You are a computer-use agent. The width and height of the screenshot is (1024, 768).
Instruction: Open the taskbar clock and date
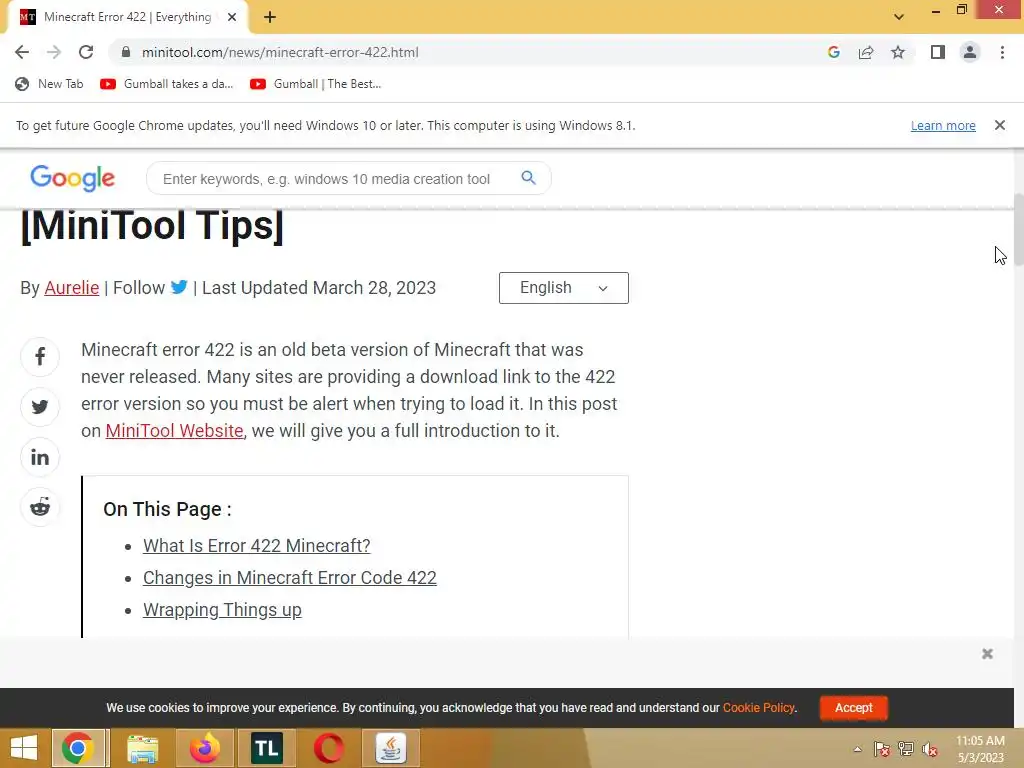pyautogui.click(x=980, y=749)
